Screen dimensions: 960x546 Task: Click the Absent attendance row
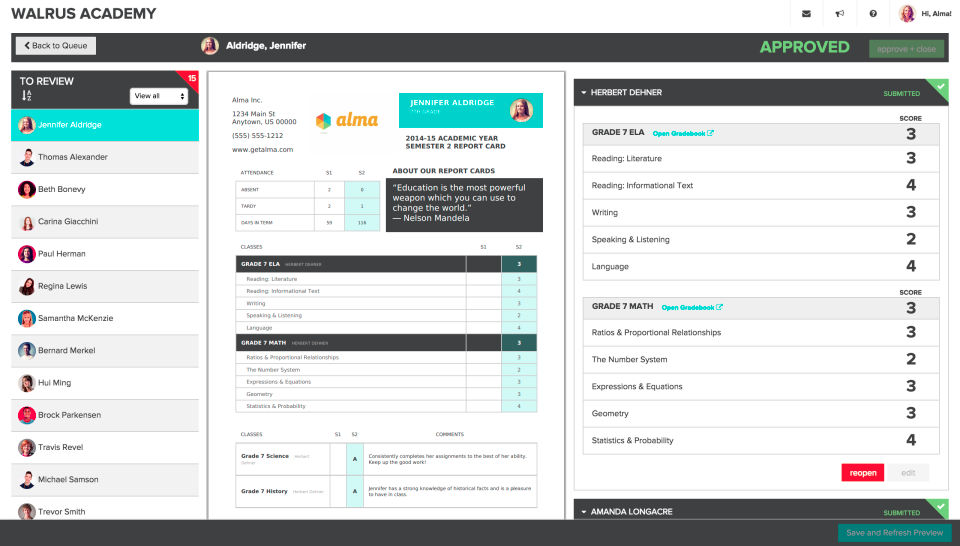tap(307, 190)
